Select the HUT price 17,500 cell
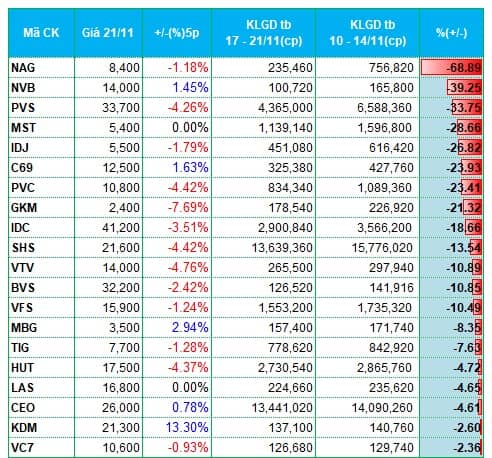This screenshot has width=492, height=458. pos(109,368)
